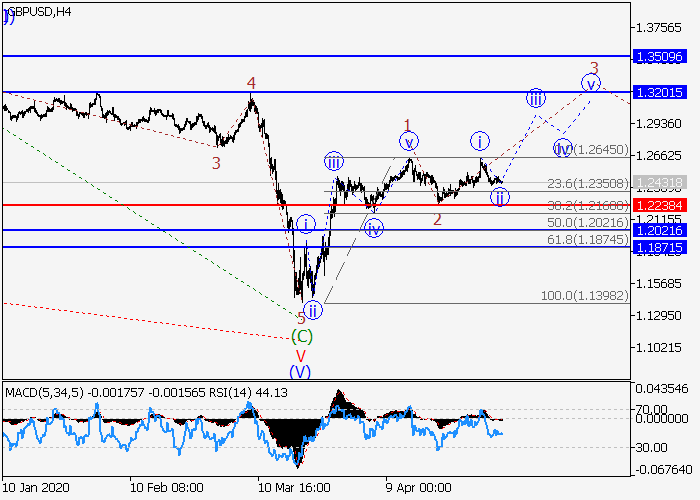Click the green (C) wave label
Viewport: 700px width, 500px height.
coord(301,336)
